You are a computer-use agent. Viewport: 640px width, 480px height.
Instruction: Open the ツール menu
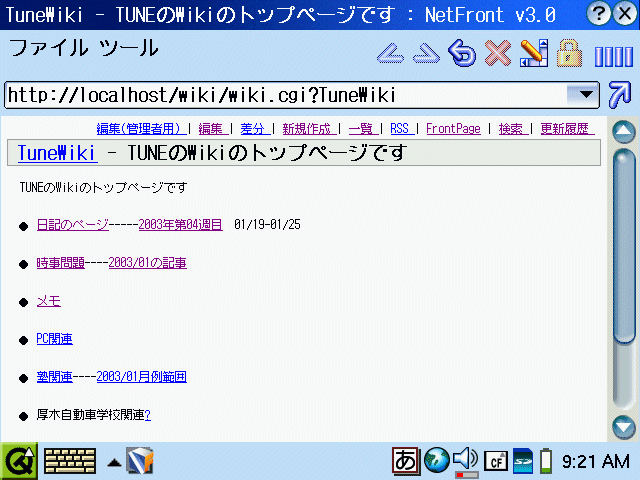point(130,48)
